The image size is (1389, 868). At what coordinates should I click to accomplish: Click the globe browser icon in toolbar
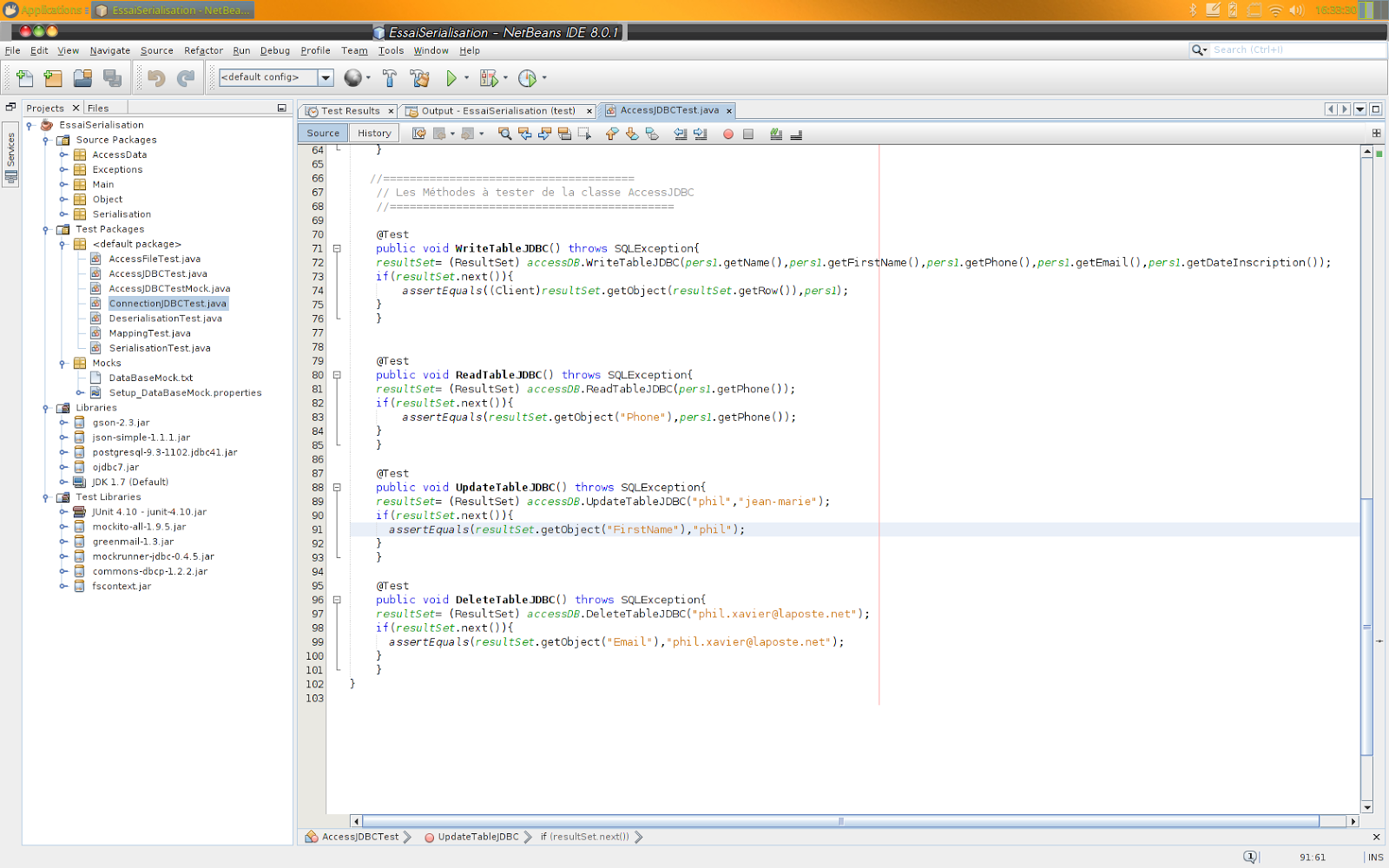352,78
